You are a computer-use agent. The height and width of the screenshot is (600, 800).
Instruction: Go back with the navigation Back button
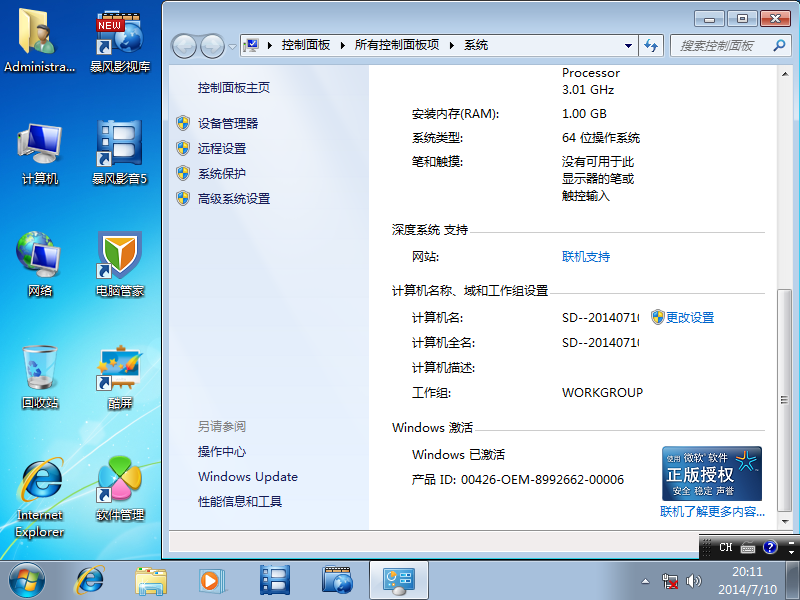coord(184,46)
